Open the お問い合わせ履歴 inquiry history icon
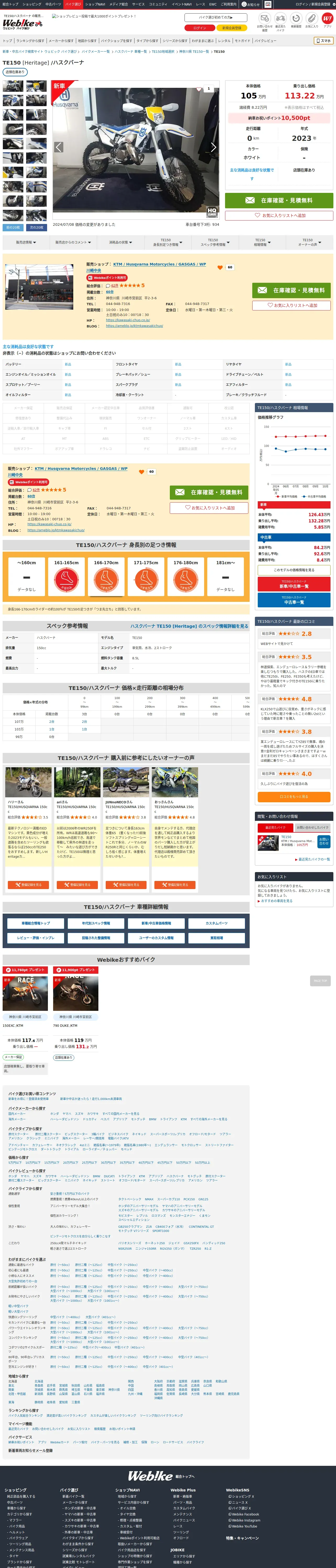 (264, 19)
